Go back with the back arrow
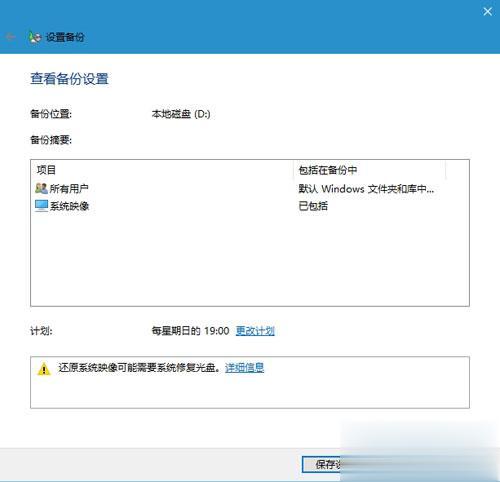The width and height of the screenshot is (500, 482). point(11,37)
